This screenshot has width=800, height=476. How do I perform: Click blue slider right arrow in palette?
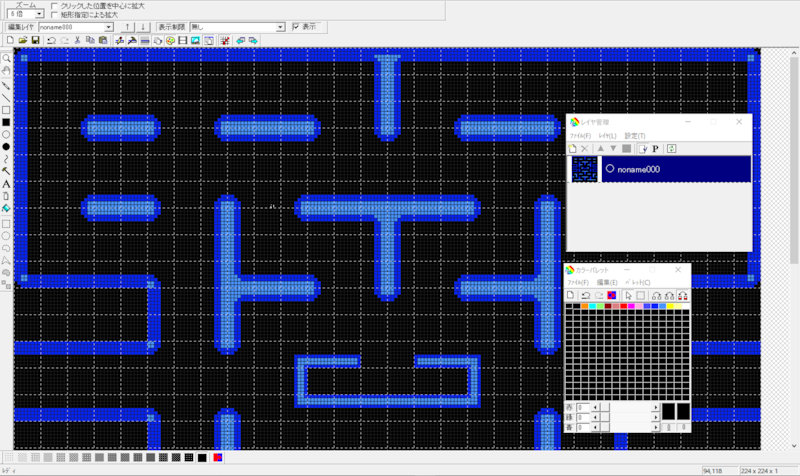tap(656, 428)
